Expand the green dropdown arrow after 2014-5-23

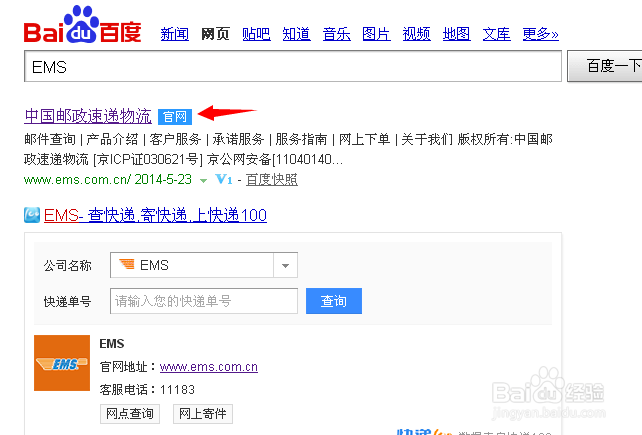coord(203,181)
